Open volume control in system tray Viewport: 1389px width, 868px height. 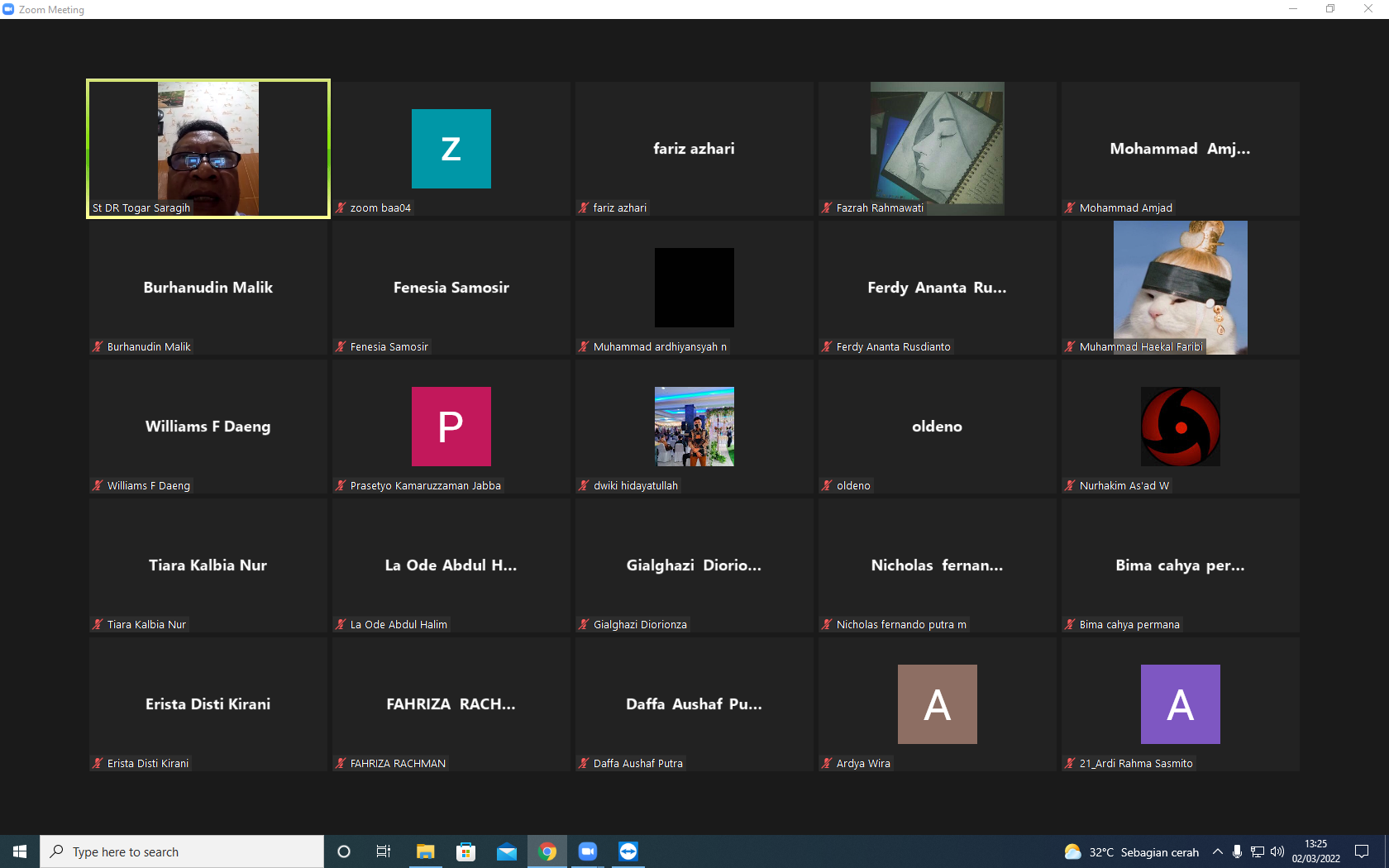tap(1277, 851)
